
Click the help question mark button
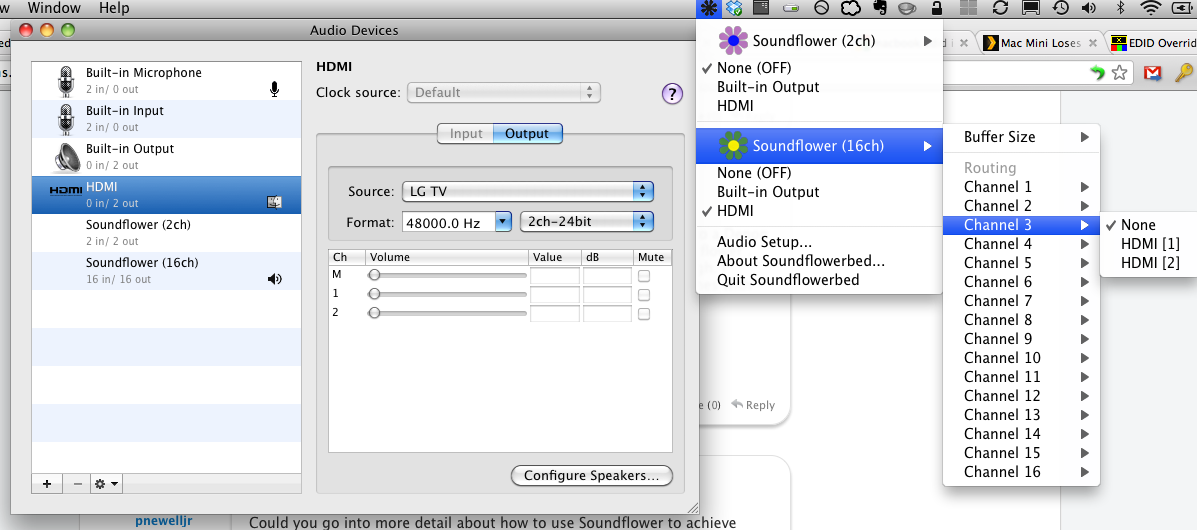(x=672, y=94)
